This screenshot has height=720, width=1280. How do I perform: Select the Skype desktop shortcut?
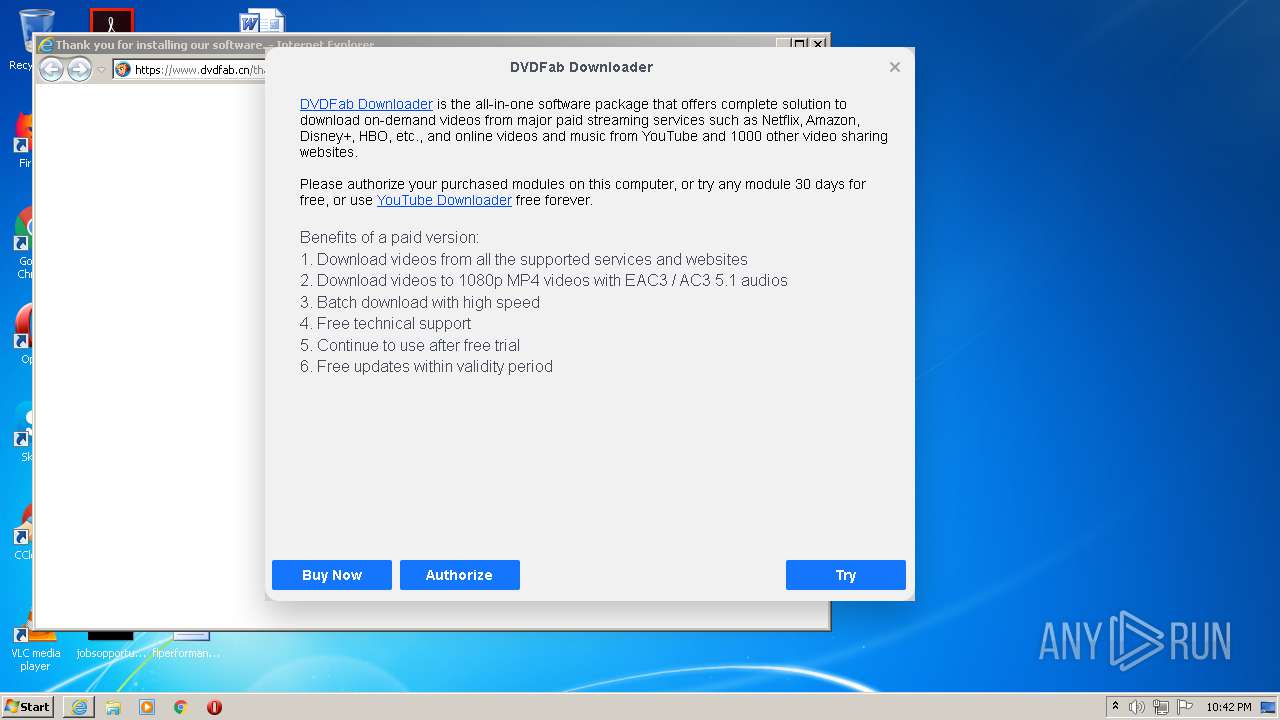[24, 432]
